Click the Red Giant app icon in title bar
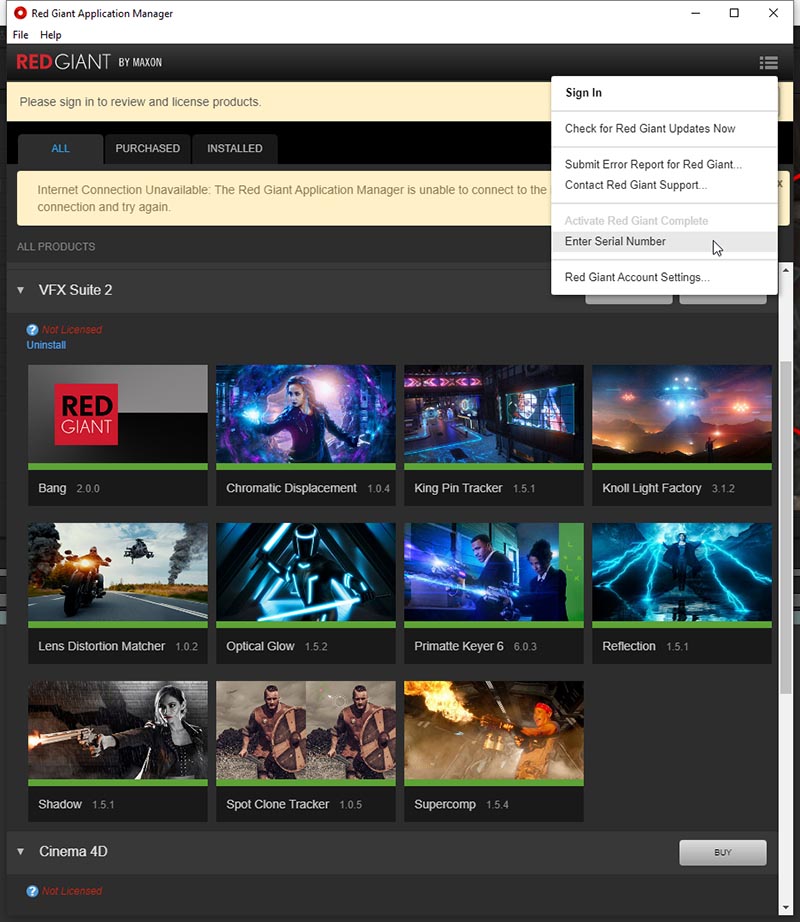This screenshot has width=800, height=922. (x=20, y=13)
